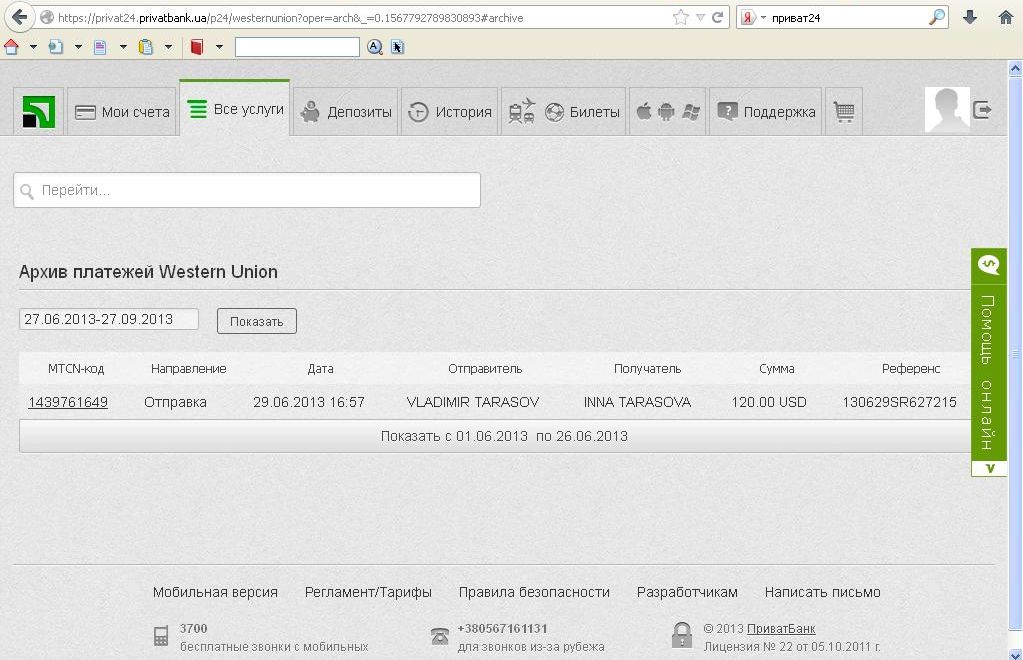Open Мобильная версия link
The image size is (1023, 660).
pos(215,592)
